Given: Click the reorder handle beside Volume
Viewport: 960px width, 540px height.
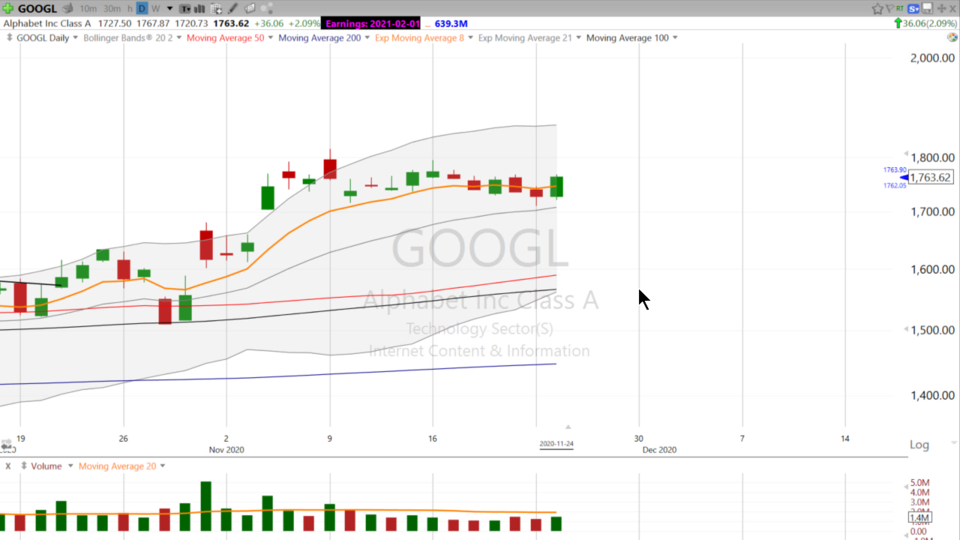Looking at the screenshot, I should click(x=24, y=466).
